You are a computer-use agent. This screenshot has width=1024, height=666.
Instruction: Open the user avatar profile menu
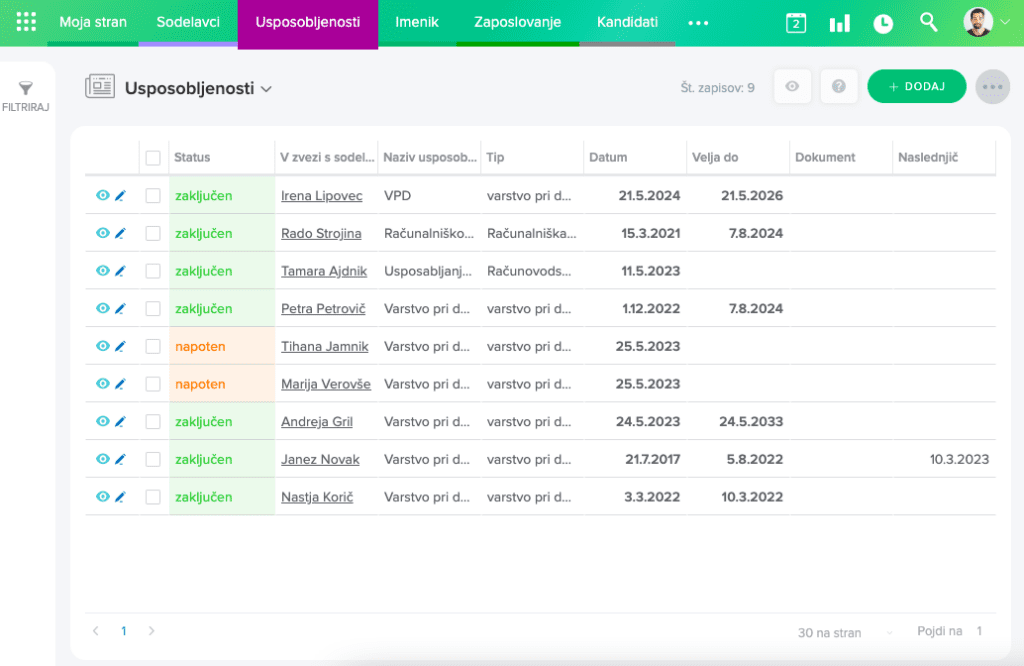(x=986, y=22)
